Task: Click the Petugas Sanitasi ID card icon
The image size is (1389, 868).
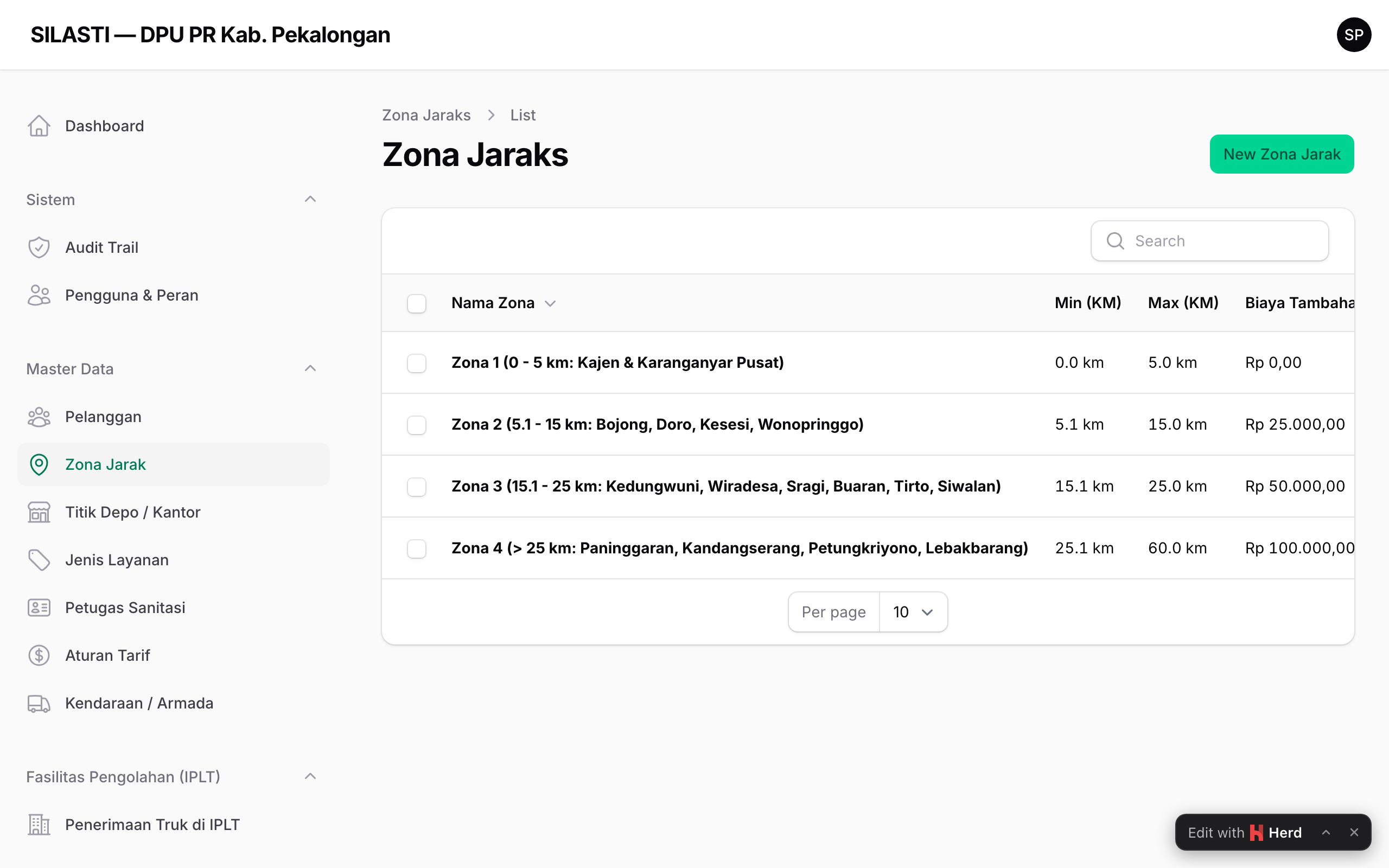Action: (x=39, y=608)
